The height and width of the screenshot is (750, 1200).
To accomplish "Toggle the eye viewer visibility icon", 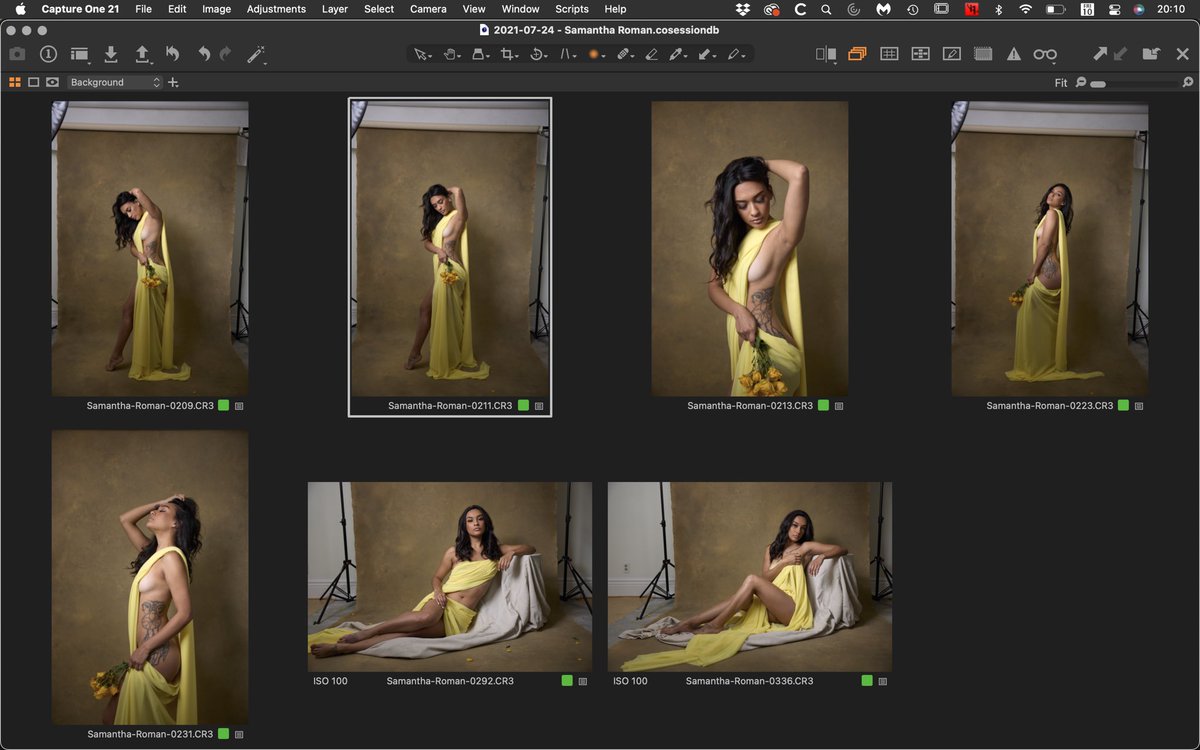I will 52,82.
